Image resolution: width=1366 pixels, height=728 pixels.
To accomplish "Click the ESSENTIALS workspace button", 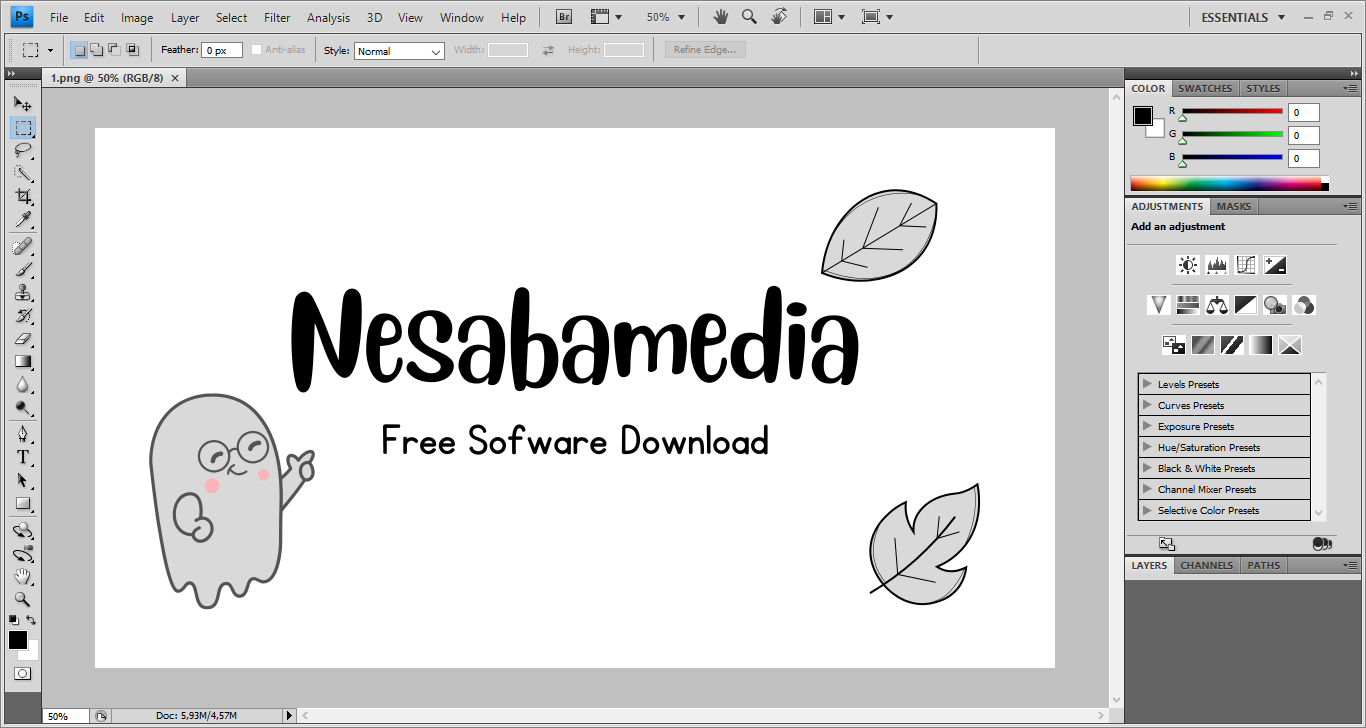I will (x=1243, y=17).
